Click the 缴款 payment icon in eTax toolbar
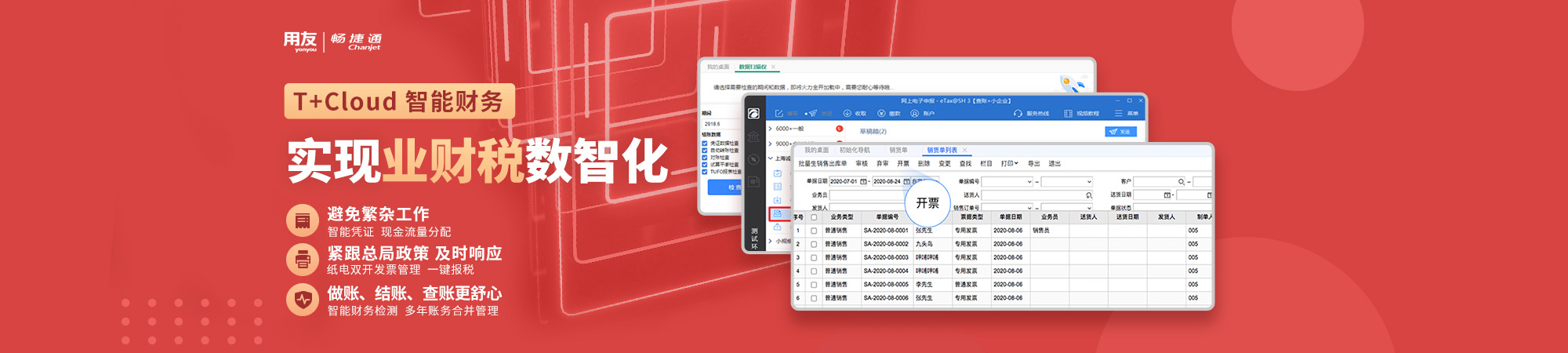Viewport: 1568px width, 353px height. 881,114
